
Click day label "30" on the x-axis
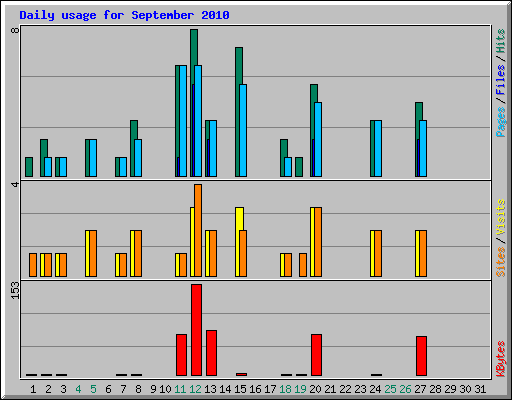pos(465,389)
